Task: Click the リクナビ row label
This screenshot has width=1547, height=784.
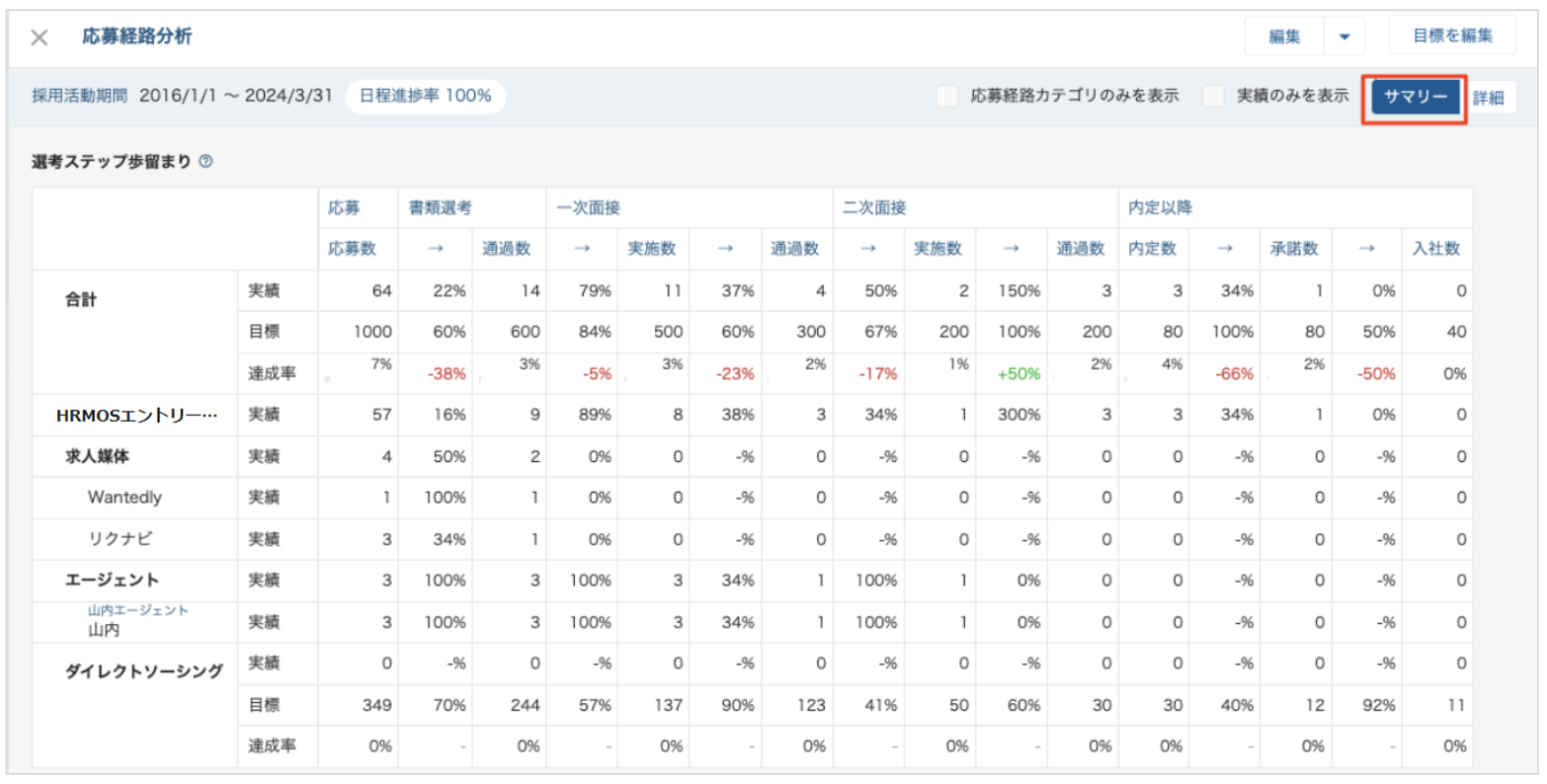Action: point(121,539)
